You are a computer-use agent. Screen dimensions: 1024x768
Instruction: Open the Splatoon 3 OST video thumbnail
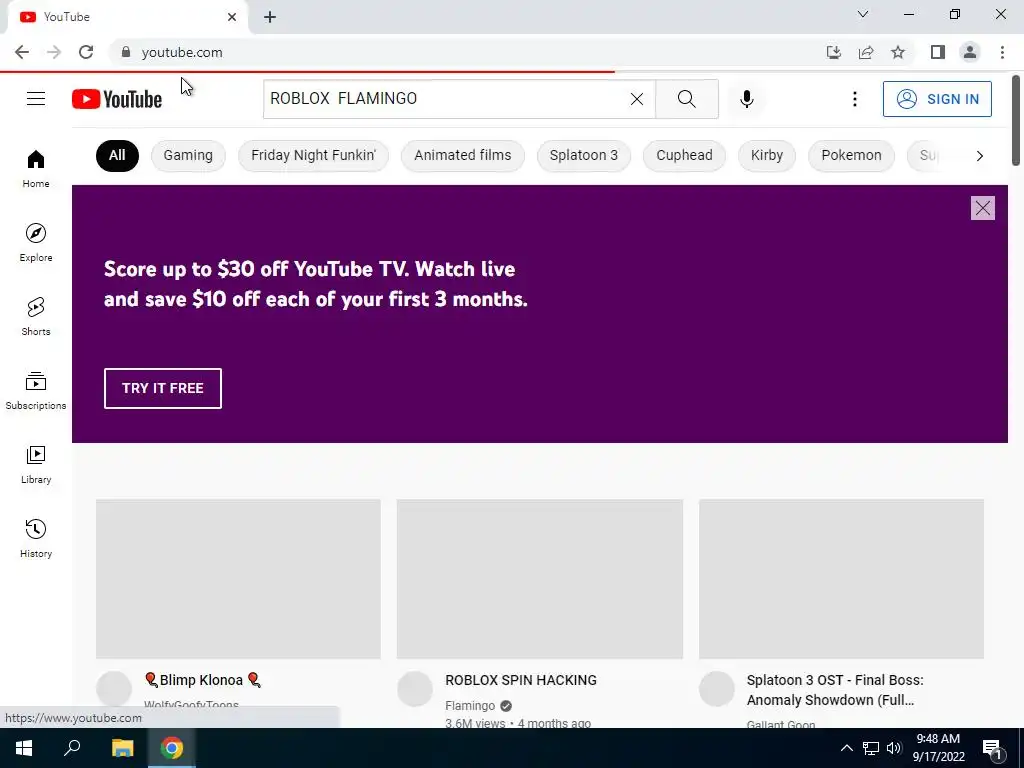[x=841, y=579]
